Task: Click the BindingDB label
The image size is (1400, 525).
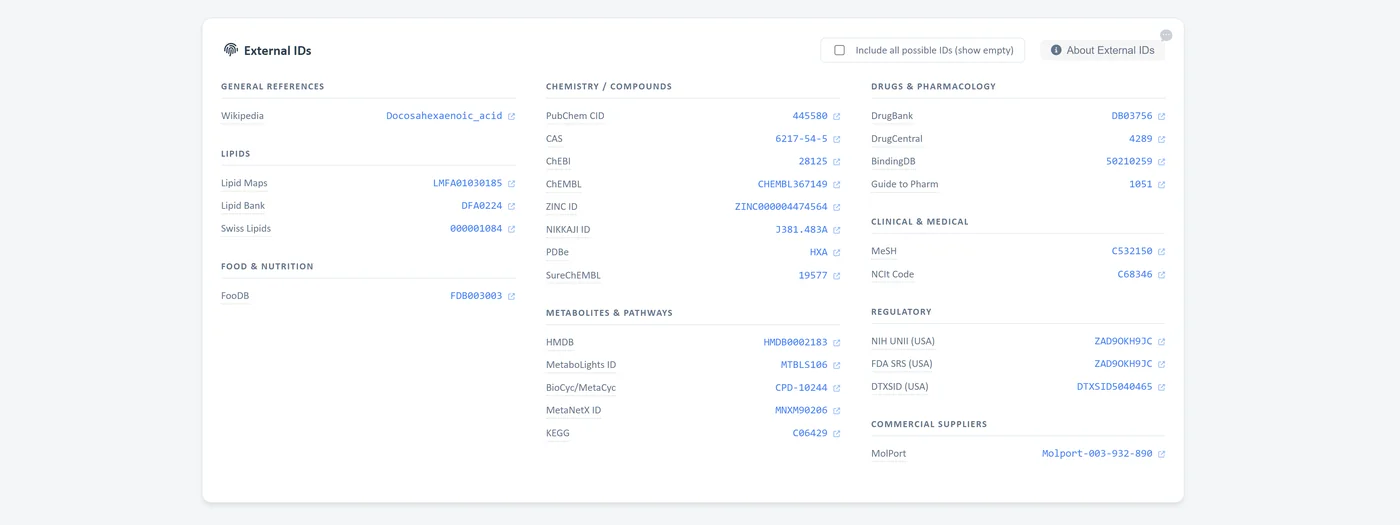Action: [893, 161]
